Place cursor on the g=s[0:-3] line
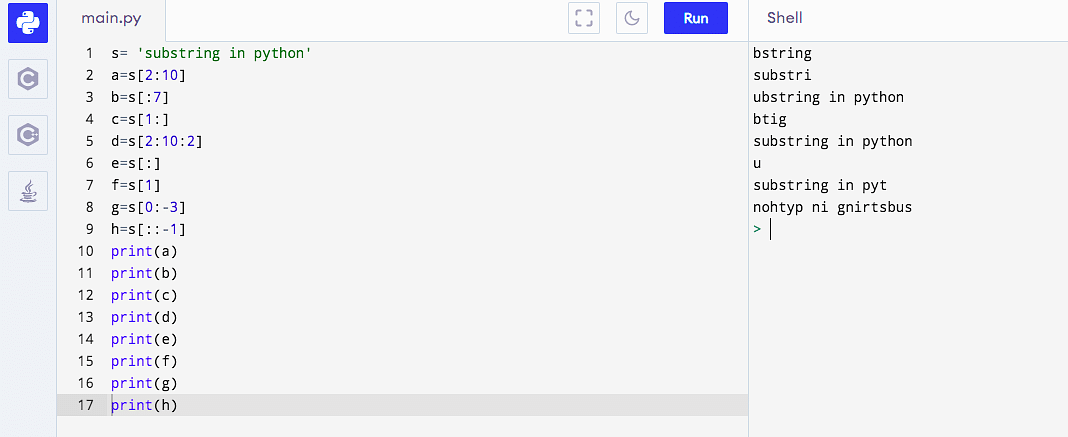Image resolution: width=1068 pixels, height=437 pixels. coord(148,207)
